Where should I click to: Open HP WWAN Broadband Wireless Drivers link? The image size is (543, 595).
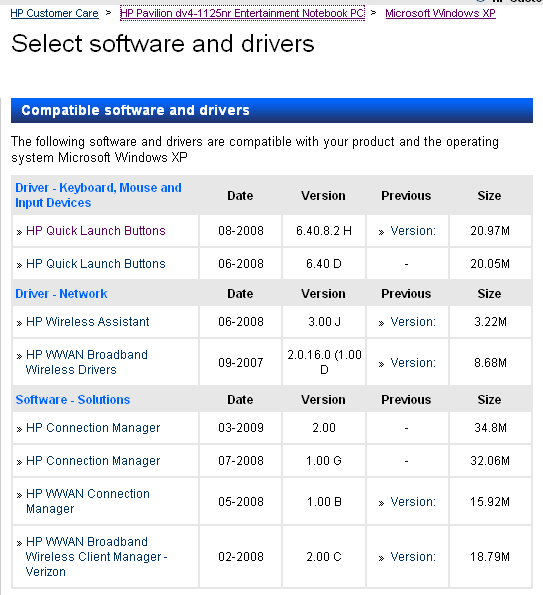[87, 362]
